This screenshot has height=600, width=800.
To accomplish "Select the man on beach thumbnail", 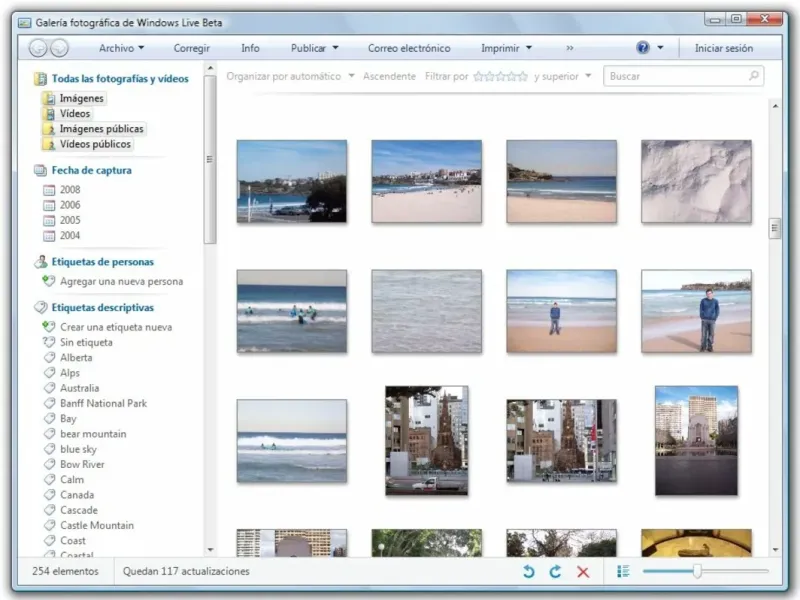I will (696, 311).
